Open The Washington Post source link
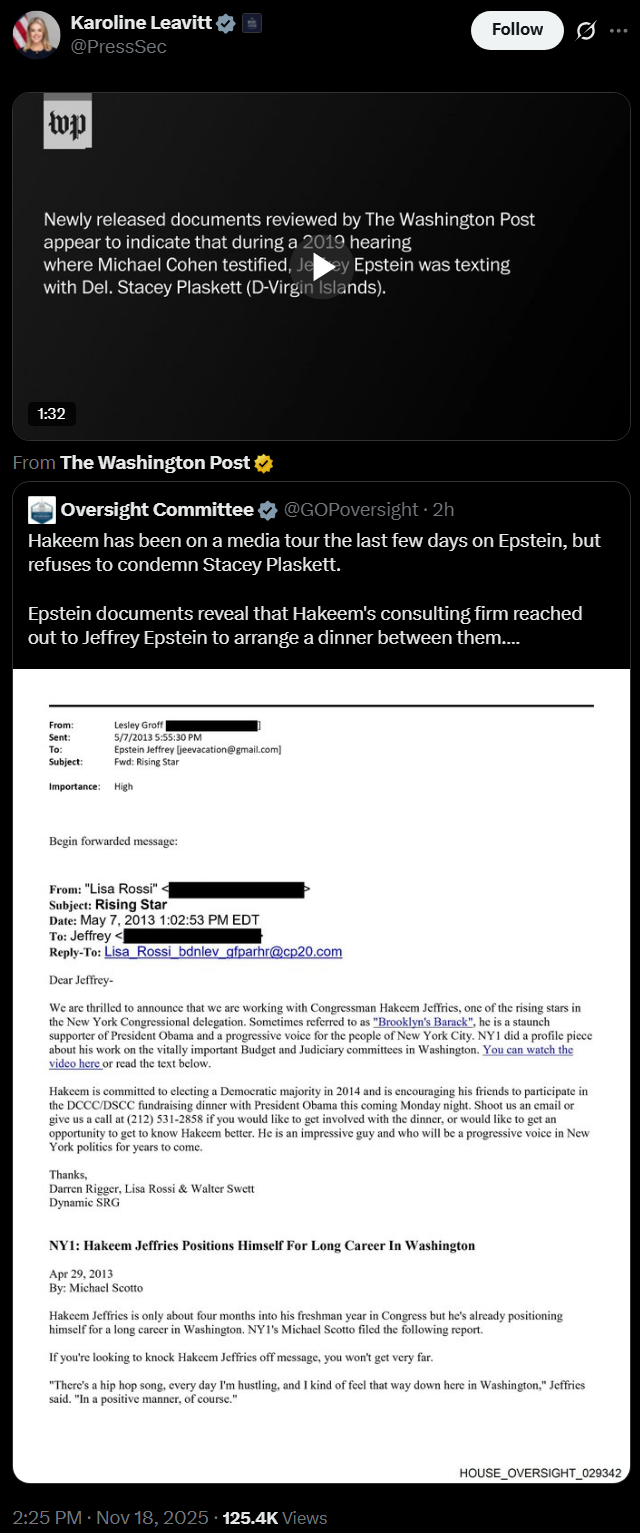This screenshot has height=1533, width=640. click(x=155, y=463)
